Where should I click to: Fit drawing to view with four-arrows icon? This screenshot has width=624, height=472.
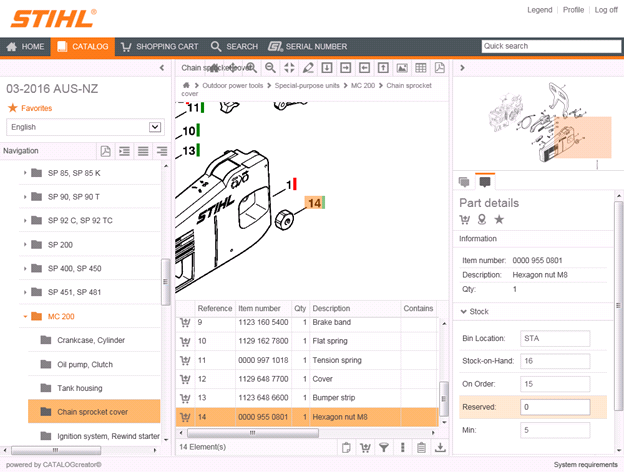(289, 68)
